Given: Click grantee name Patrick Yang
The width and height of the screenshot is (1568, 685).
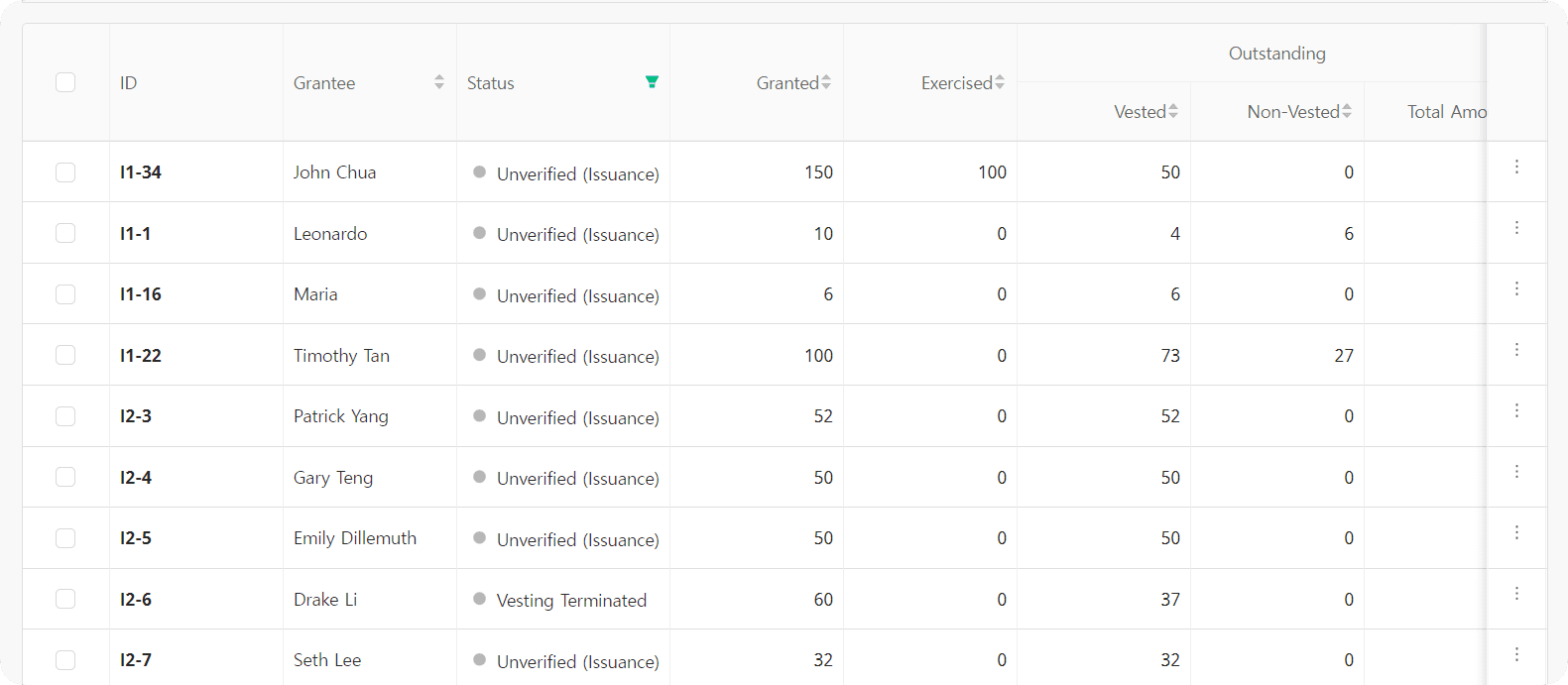Looking at the screenshot, I should (x=341, y=416).
